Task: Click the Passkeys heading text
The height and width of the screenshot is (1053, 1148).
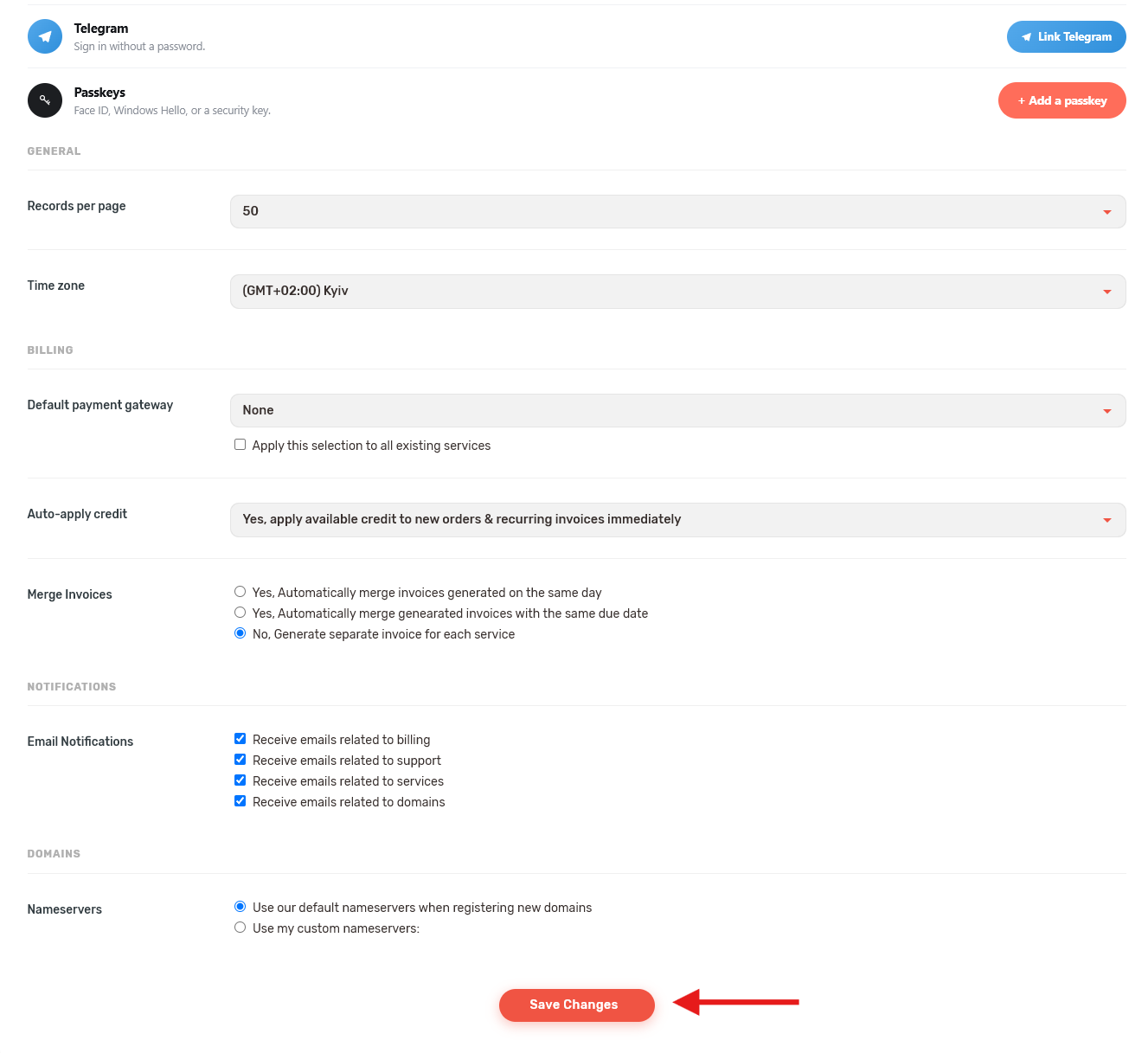Action: tap(99, 93)
